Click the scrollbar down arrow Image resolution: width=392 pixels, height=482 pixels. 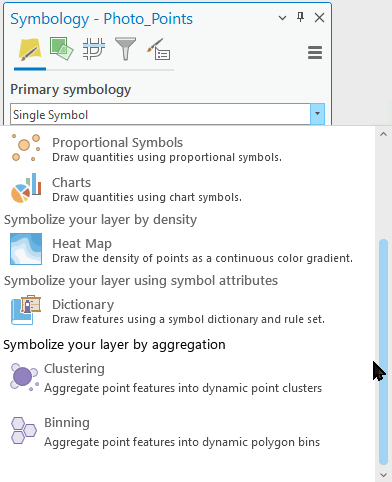coord(383,474)
